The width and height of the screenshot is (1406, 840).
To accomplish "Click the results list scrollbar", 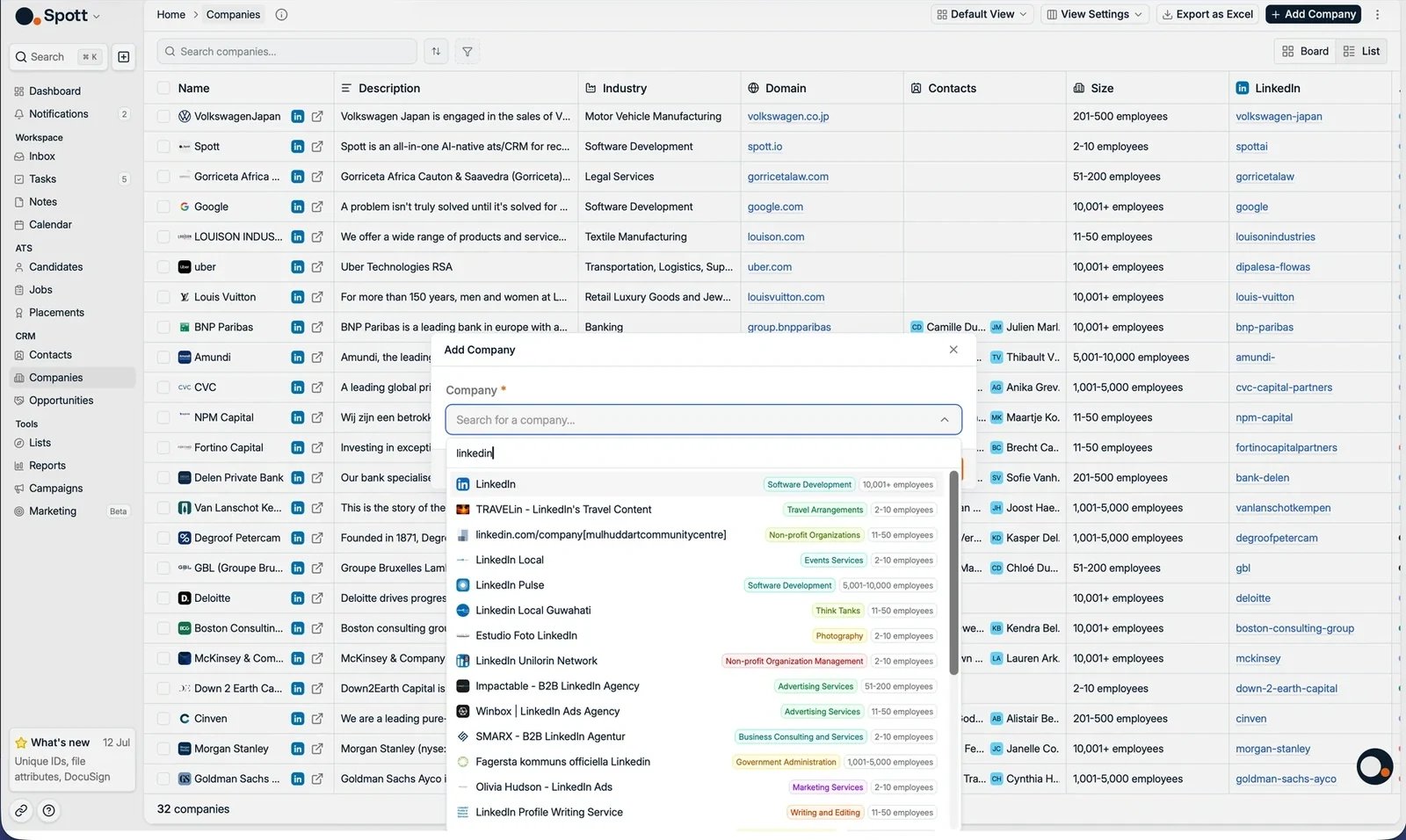I will pos(953,573).
